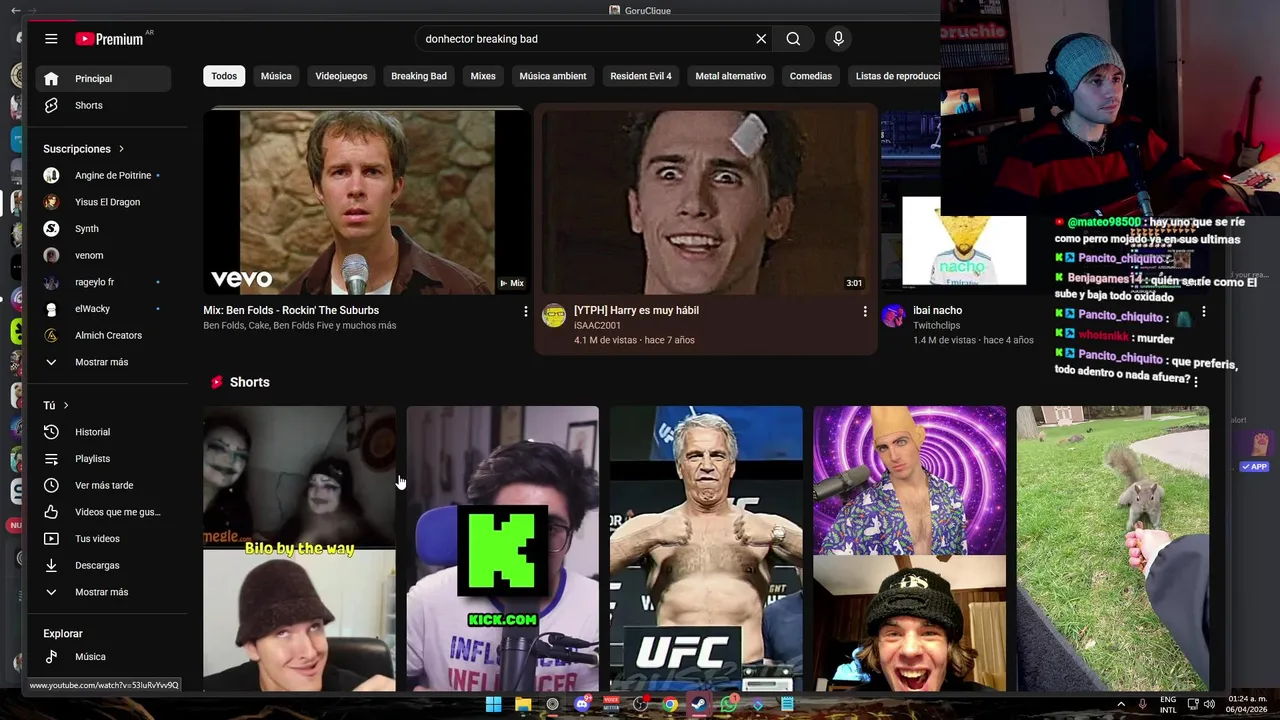Open Google Chrome from the taskbar
Image resolution: width=1280 pixels, height=720 pixels.
click(670, 704)
